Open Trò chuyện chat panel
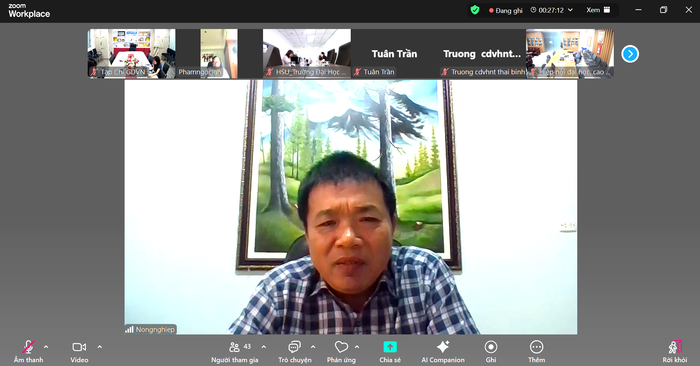This screenshot has height=366, width=700. pyautogui.click(x=295, y=351)
